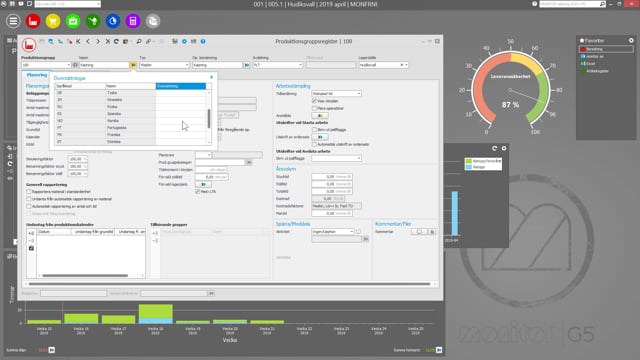The width and height of the screenshot is (640, 360).
Task: Open the yellow shopping cart Purchase module
Action: point(53,21)
